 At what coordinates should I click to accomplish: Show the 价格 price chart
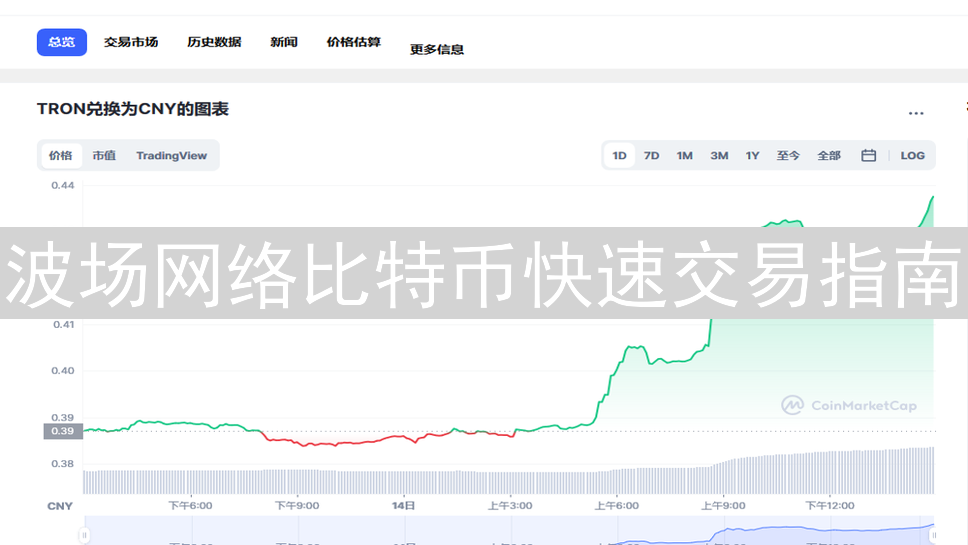tap(60, 156)
